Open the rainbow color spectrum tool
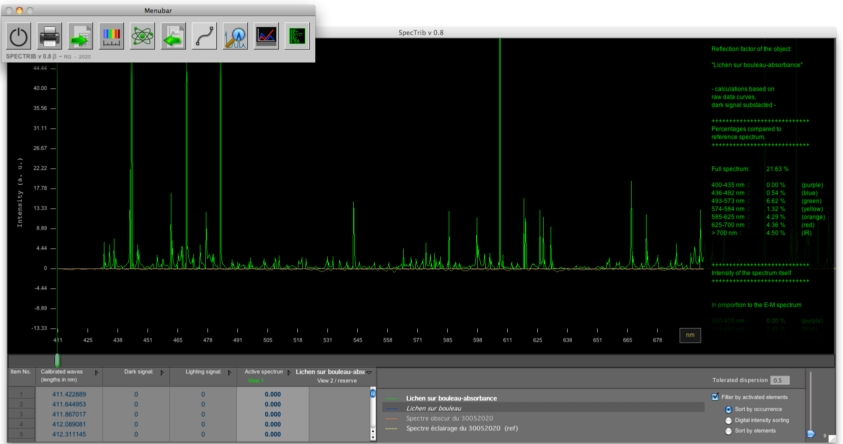The width and height of the screenshot is (843, 444). pos(112,36)
